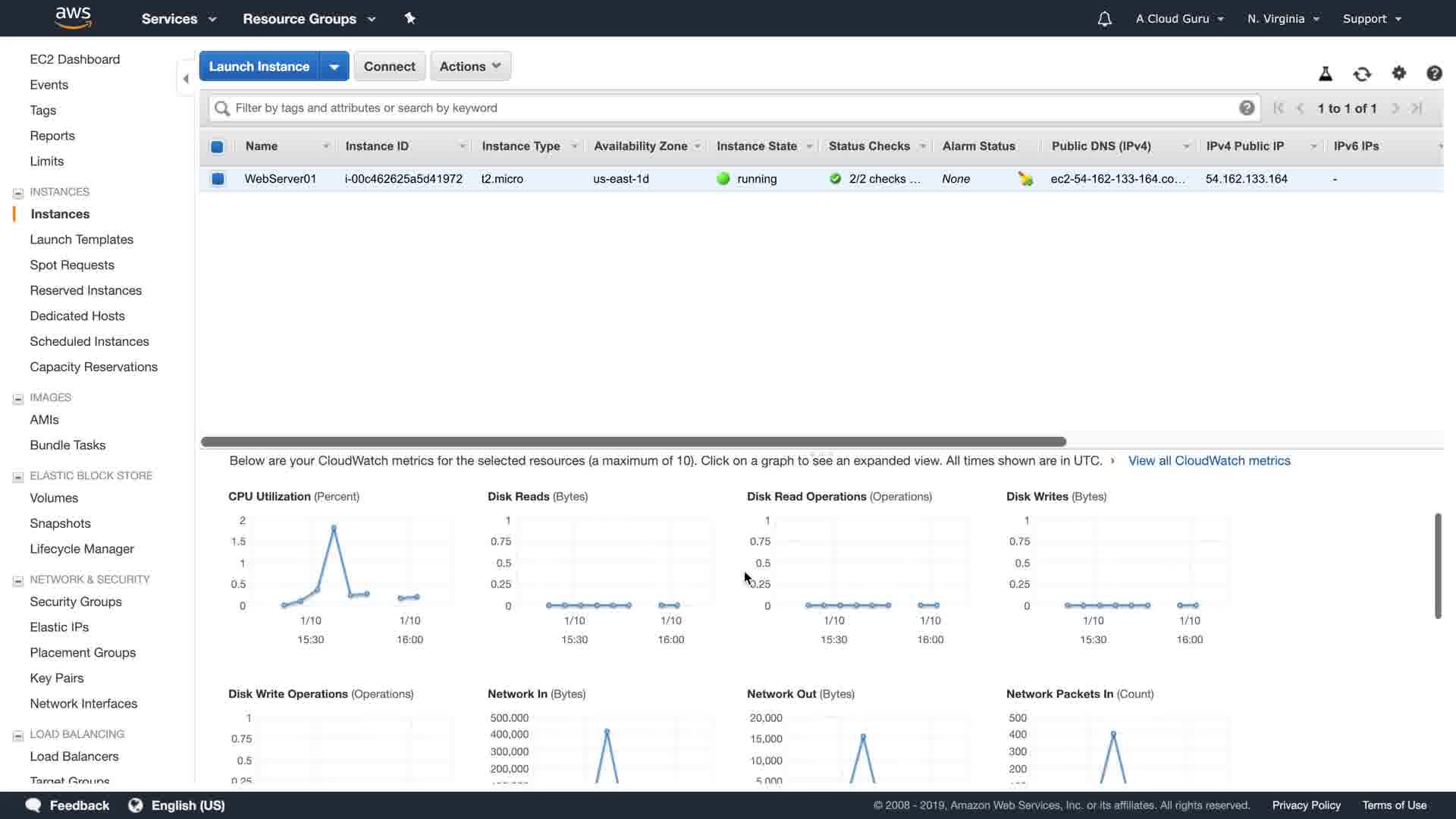Viewport: 1456px width, 819px height.
Task: Click the Connect button
Action: point(389,66)
